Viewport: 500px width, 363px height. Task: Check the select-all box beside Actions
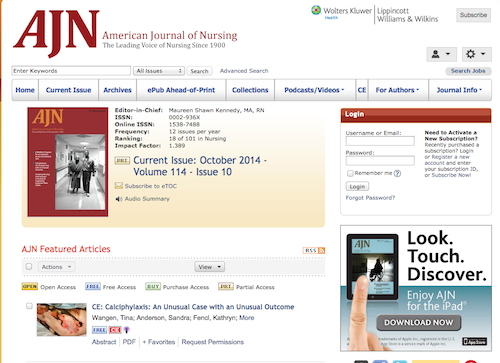[29, 267]
